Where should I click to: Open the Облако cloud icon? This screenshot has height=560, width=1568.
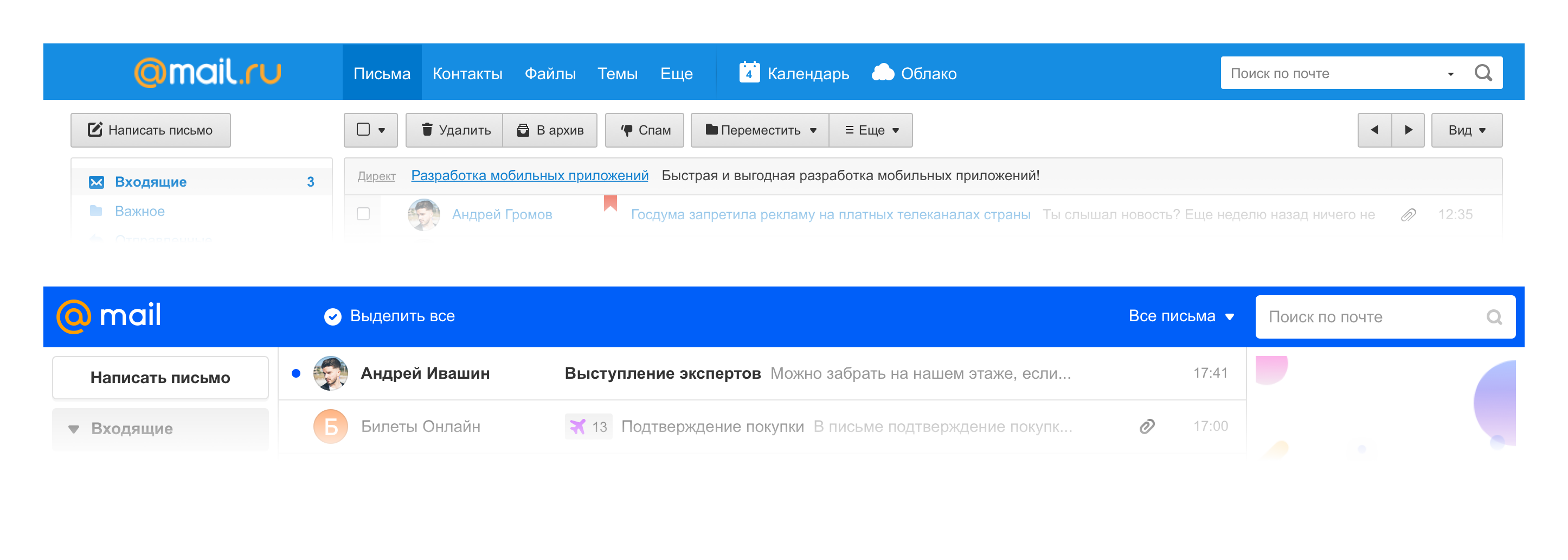(x=883, y=73)
